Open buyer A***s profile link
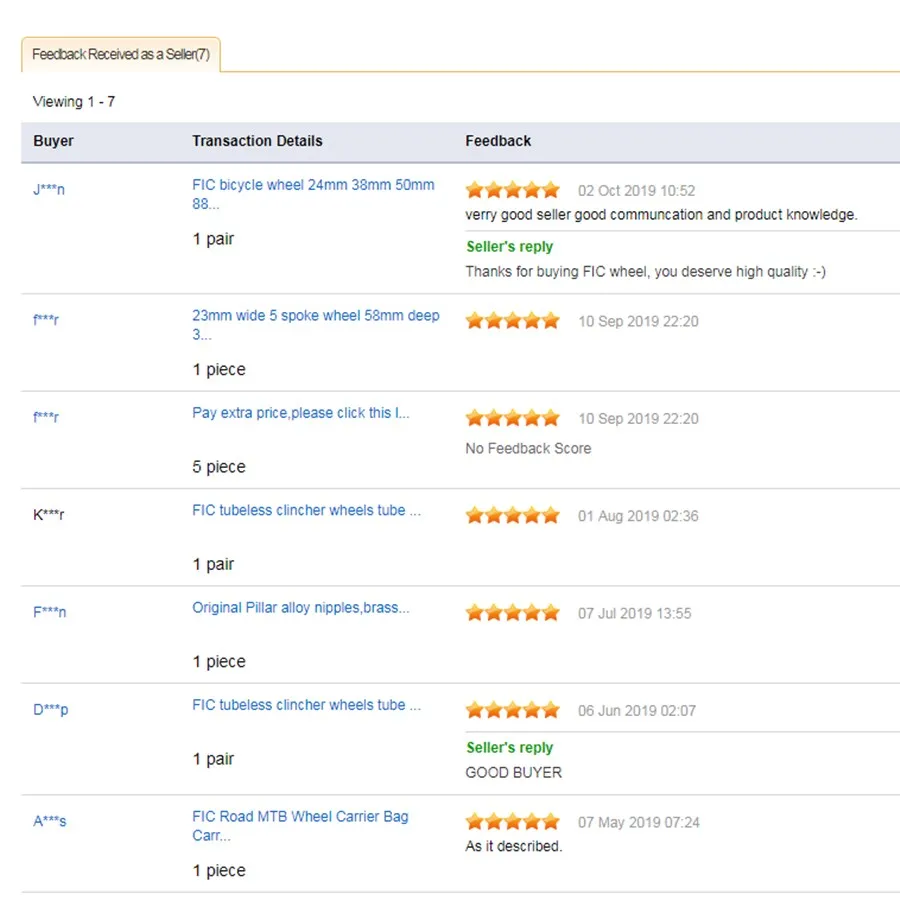The image size is (900, 900). pos(49,821)
